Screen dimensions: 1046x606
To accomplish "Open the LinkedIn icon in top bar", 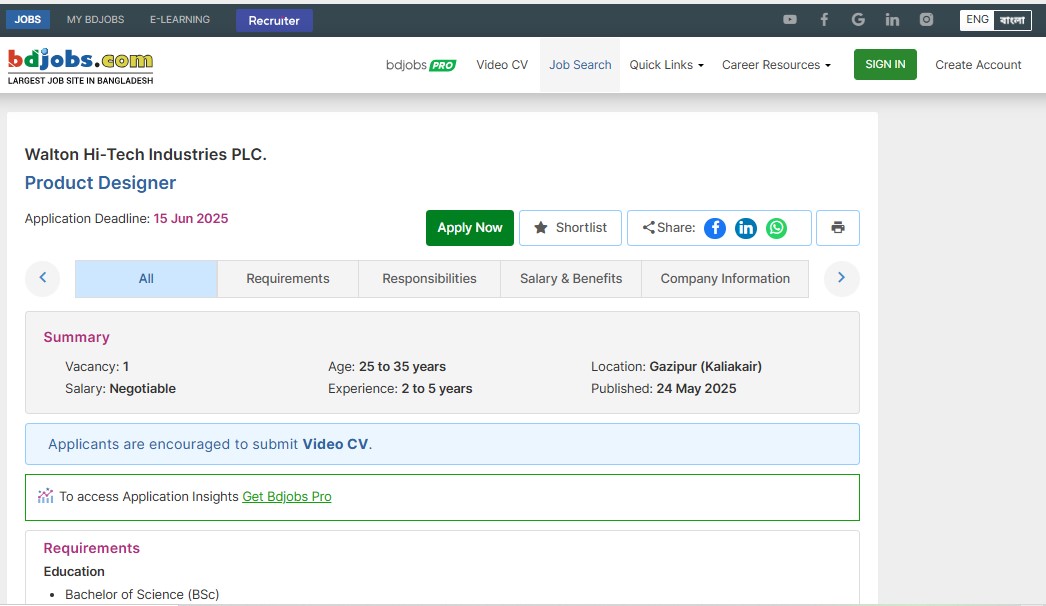I will pos(892,20).
